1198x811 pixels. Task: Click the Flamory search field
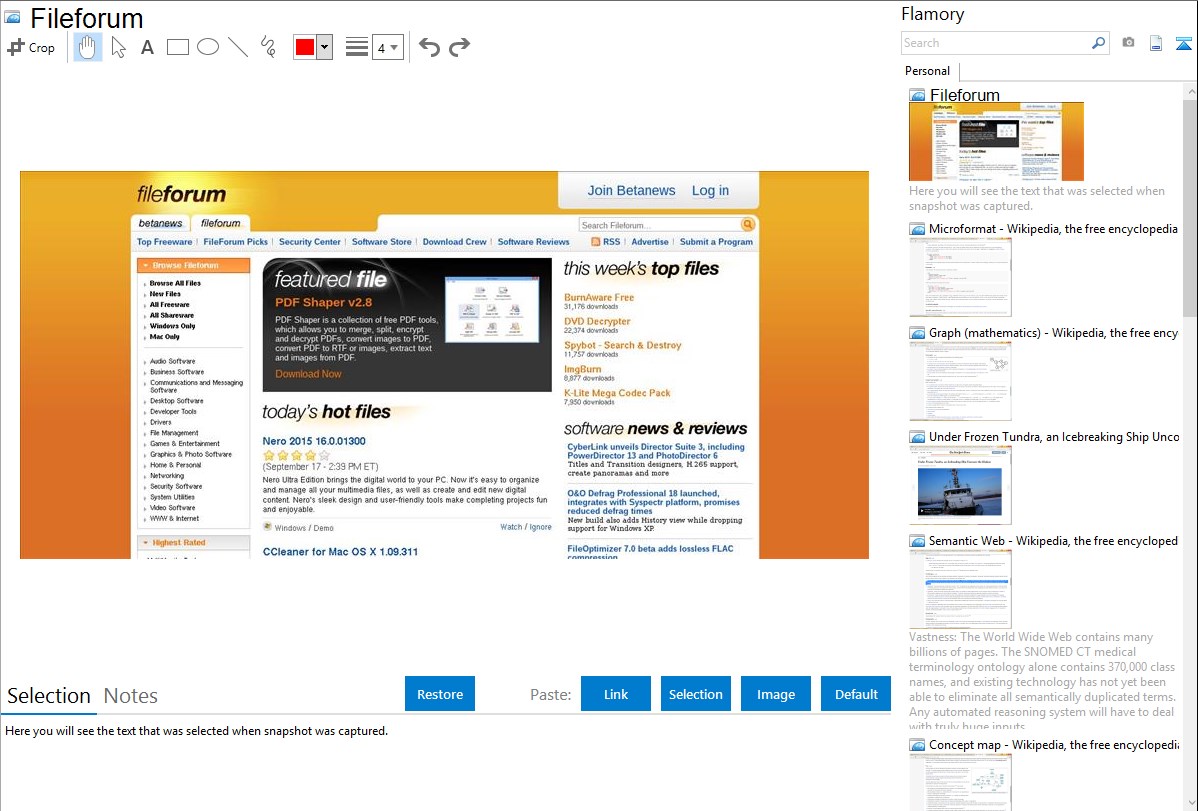click(995, 43)
